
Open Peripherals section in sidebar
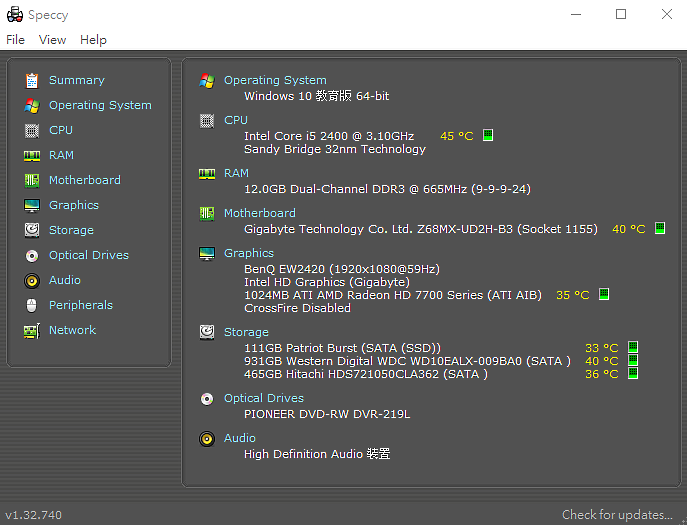[x=81, y=305]
